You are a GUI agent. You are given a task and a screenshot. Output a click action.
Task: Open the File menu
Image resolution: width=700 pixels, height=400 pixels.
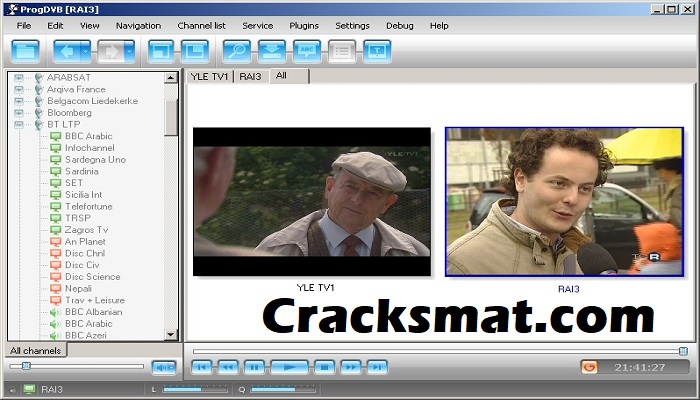[x=24, y=25]
